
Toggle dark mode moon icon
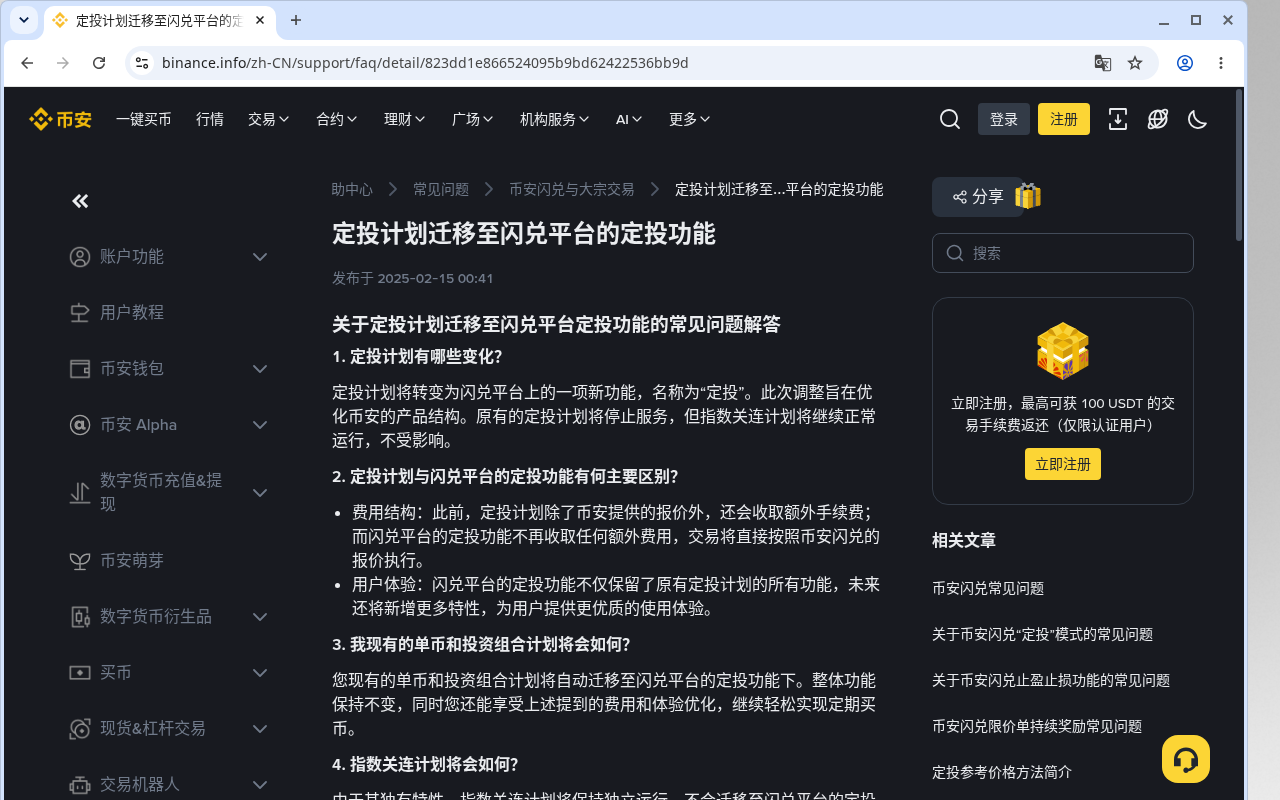[x=1198, y=119]
